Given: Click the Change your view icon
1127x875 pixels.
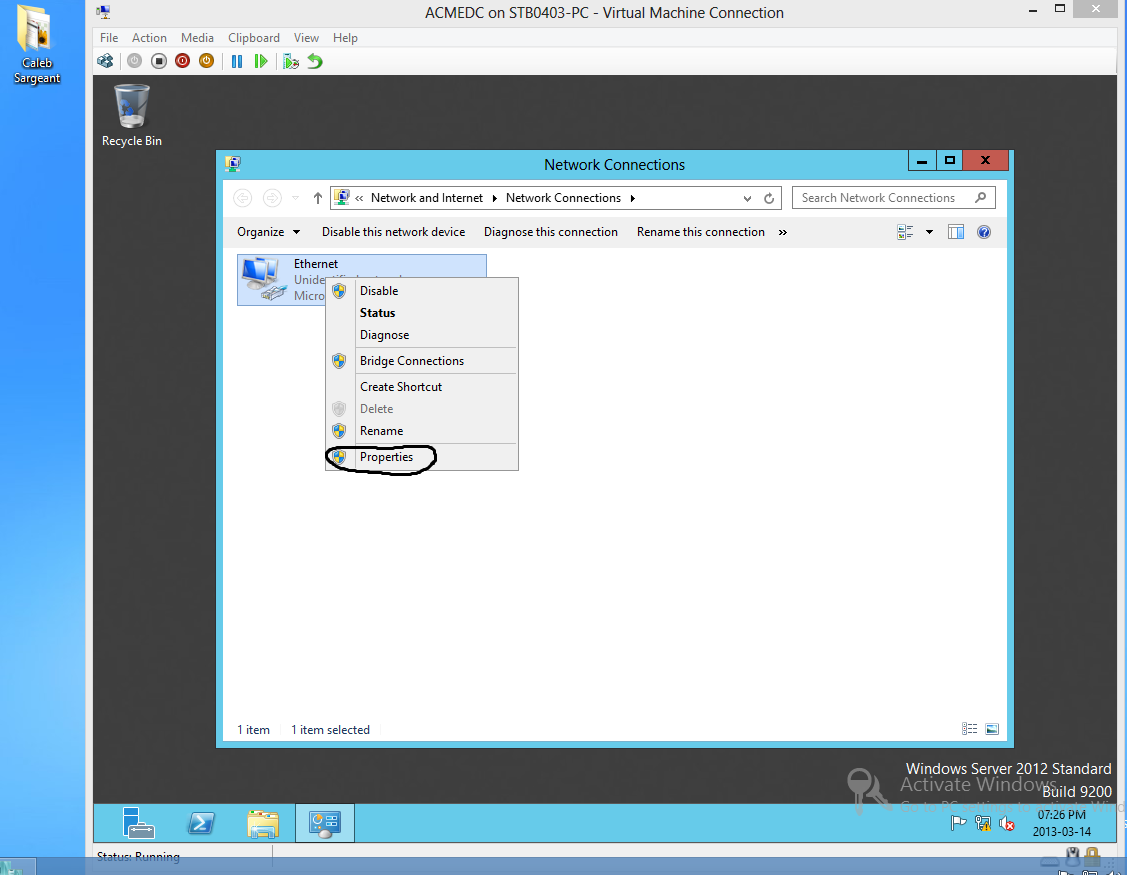Looking at the screenshot, I should 905,232.
